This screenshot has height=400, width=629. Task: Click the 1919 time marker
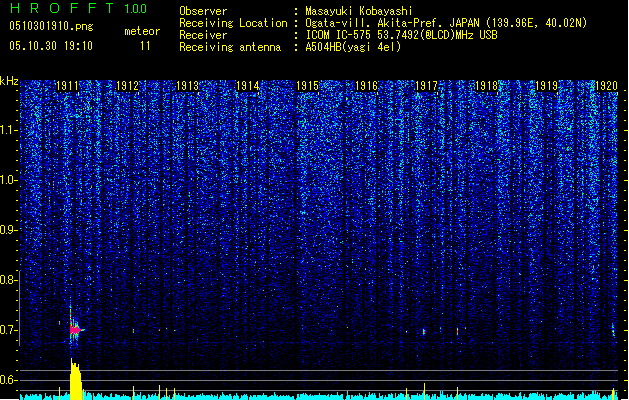[x=546, y=86]
